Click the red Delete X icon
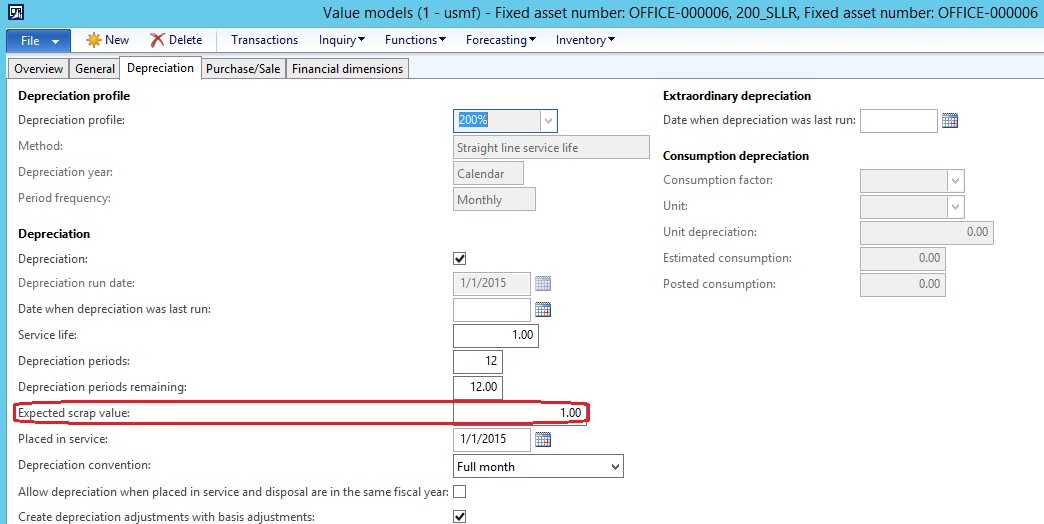 point(158,40)
